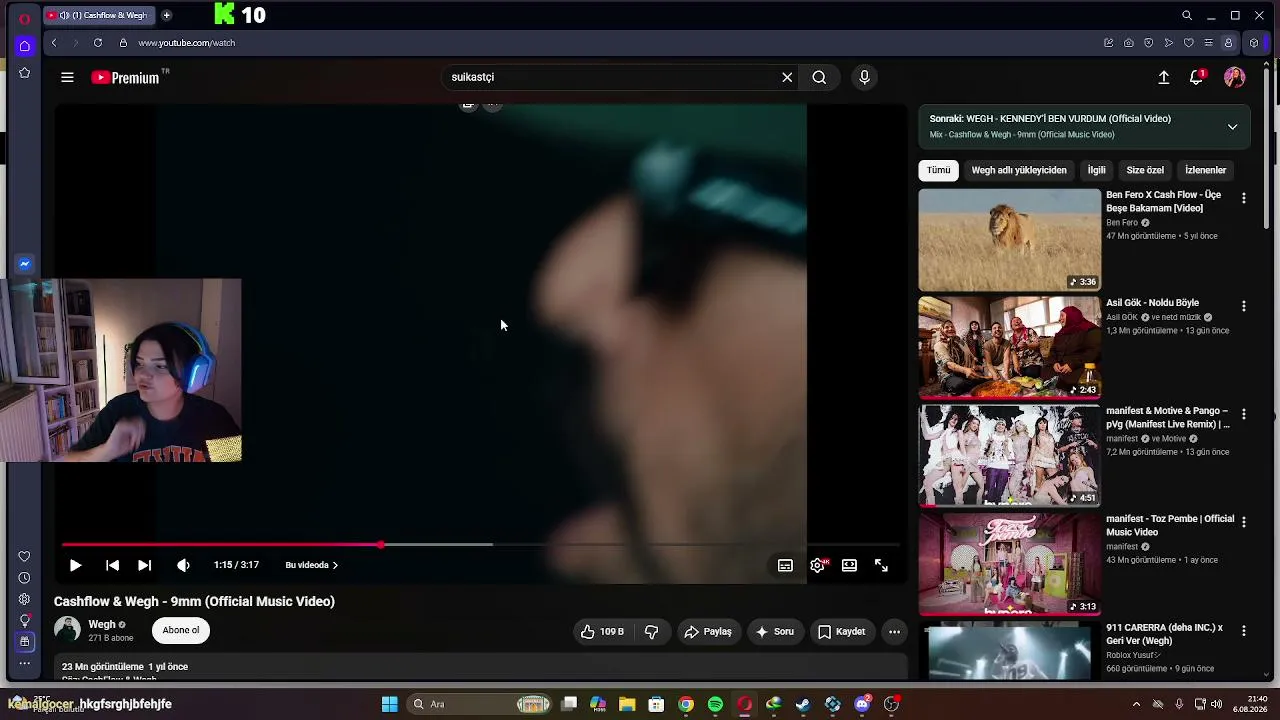Open options menu for '911 CARERRA' video
The width and height of the screenshot is (1280, 720).
[1244, 631]
